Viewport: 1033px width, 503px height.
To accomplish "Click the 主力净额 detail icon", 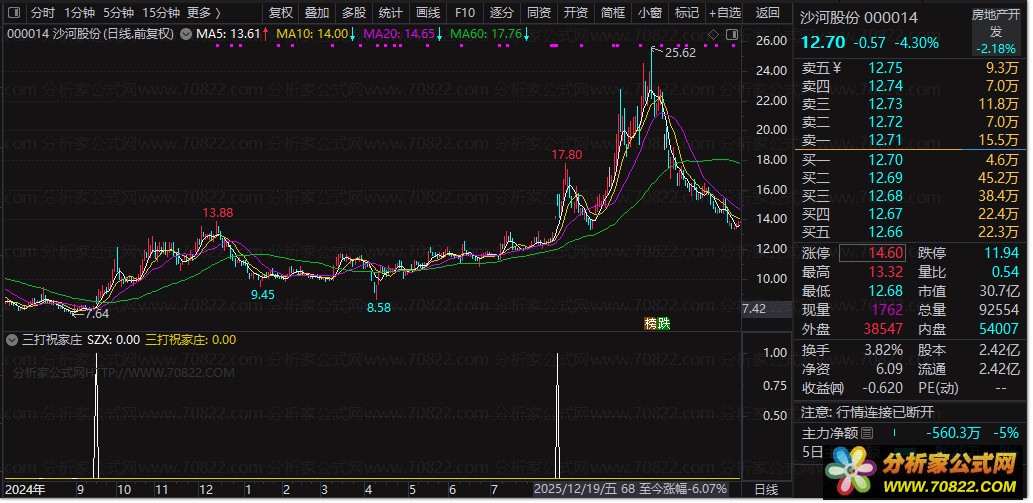I will pyautogui.click(x=867, y=433).
